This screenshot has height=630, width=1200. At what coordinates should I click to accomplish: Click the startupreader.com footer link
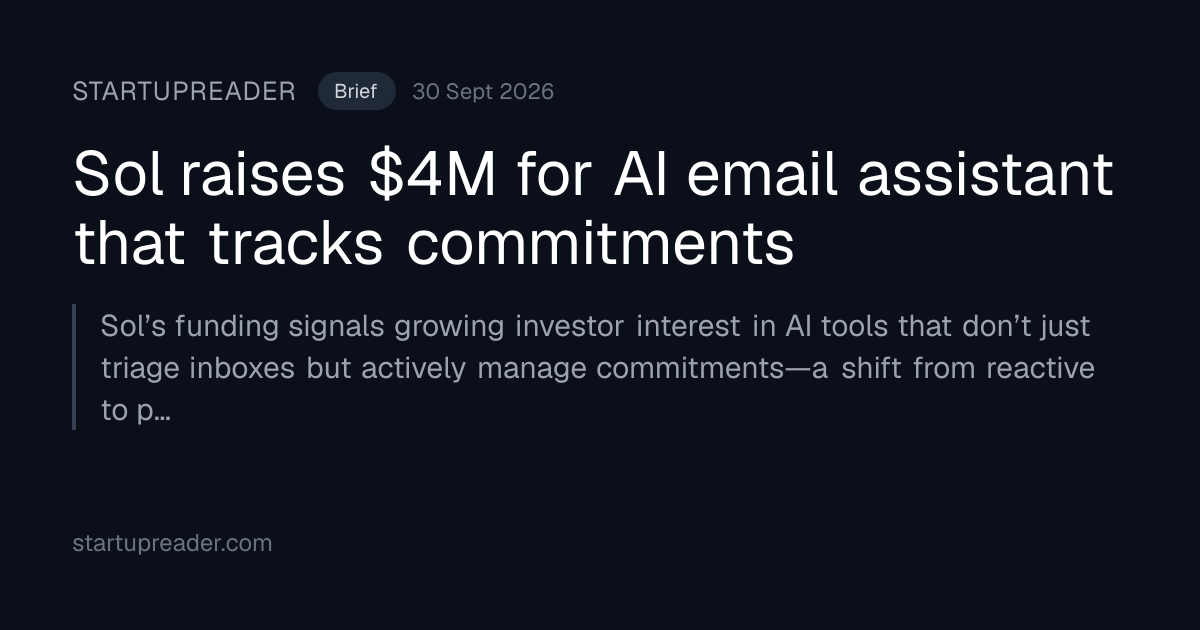172,544
